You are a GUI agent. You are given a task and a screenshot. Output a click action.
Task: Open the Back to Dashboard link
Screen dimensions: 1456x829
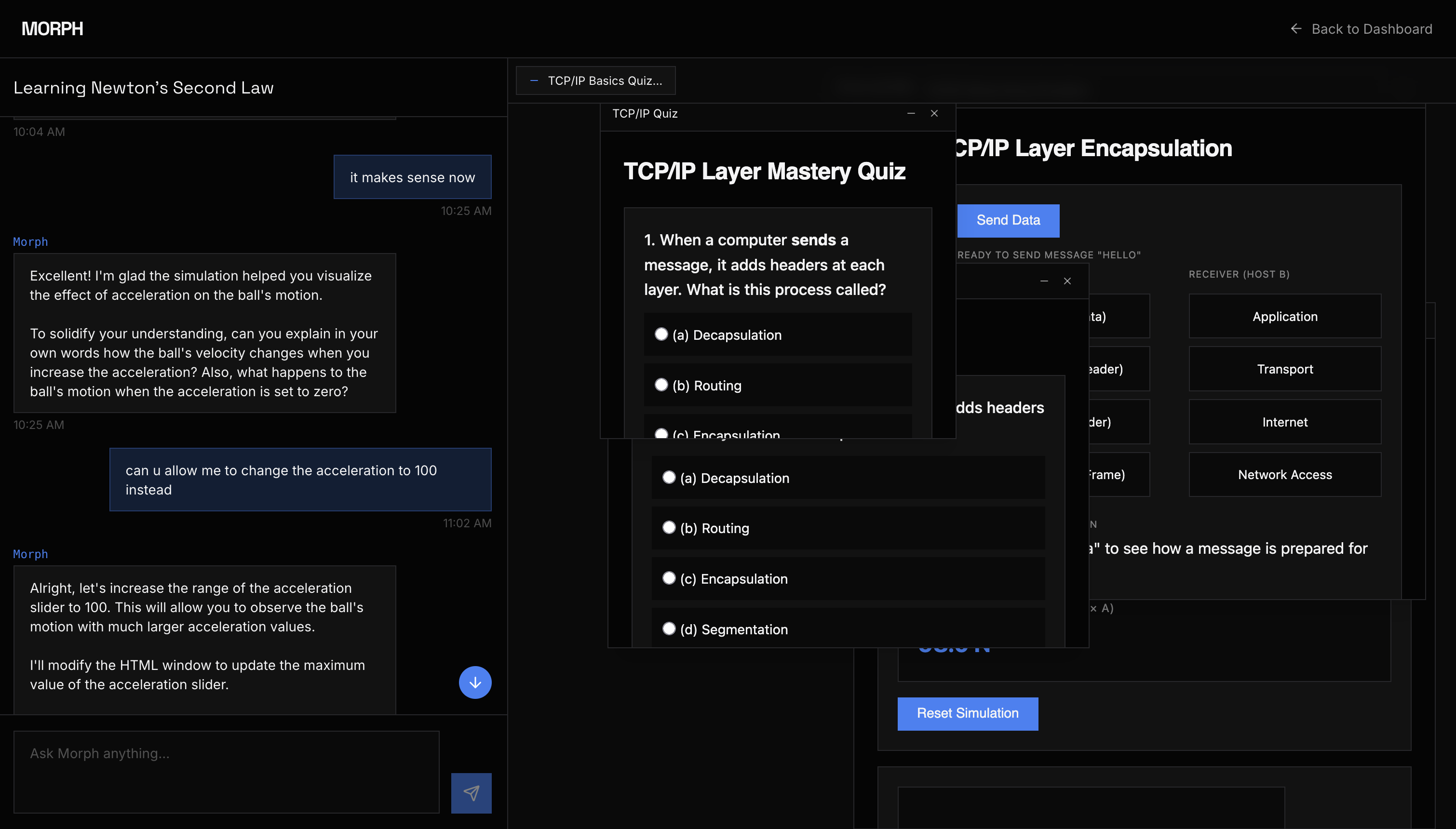coord(1371,29)
